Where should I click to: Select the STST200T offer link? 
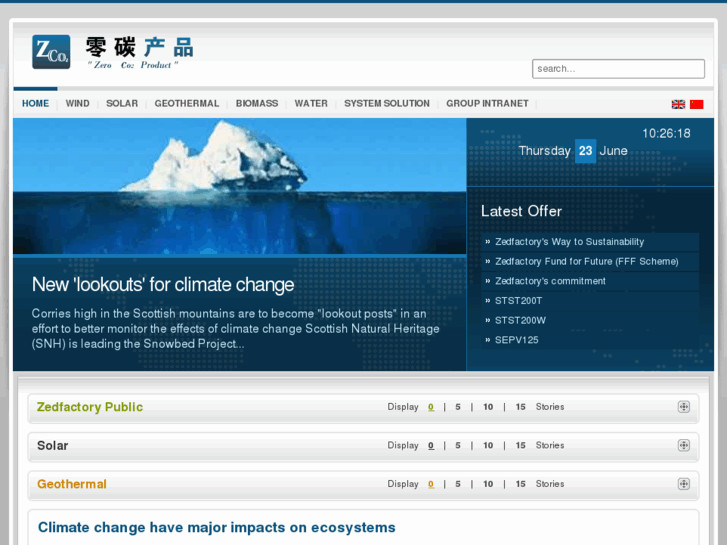point(518,300)
